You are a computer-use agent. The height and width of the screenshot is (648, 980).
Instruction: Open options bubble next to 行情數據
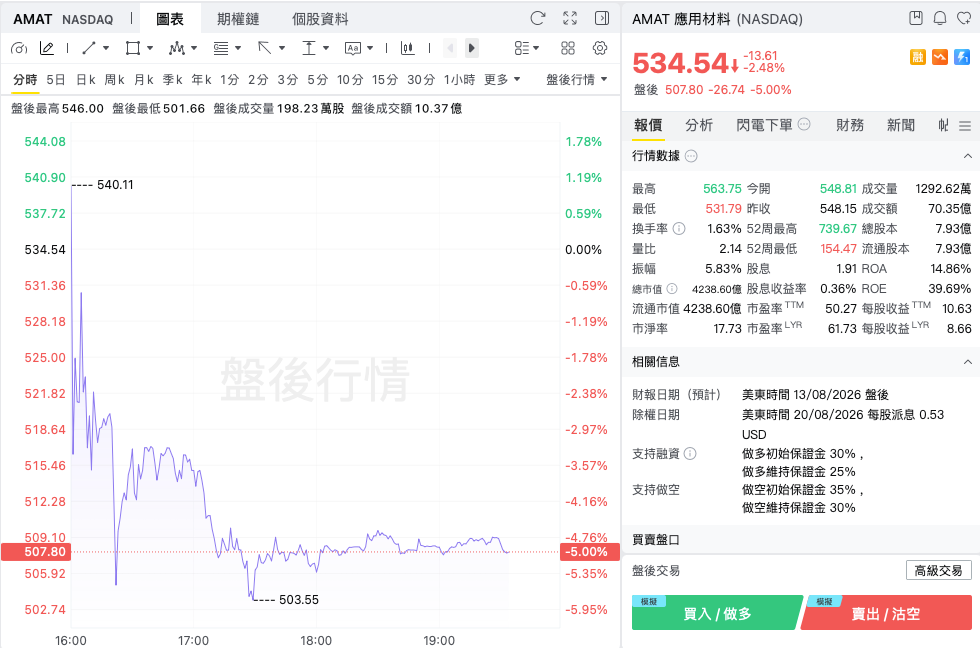tap(691, 156)
